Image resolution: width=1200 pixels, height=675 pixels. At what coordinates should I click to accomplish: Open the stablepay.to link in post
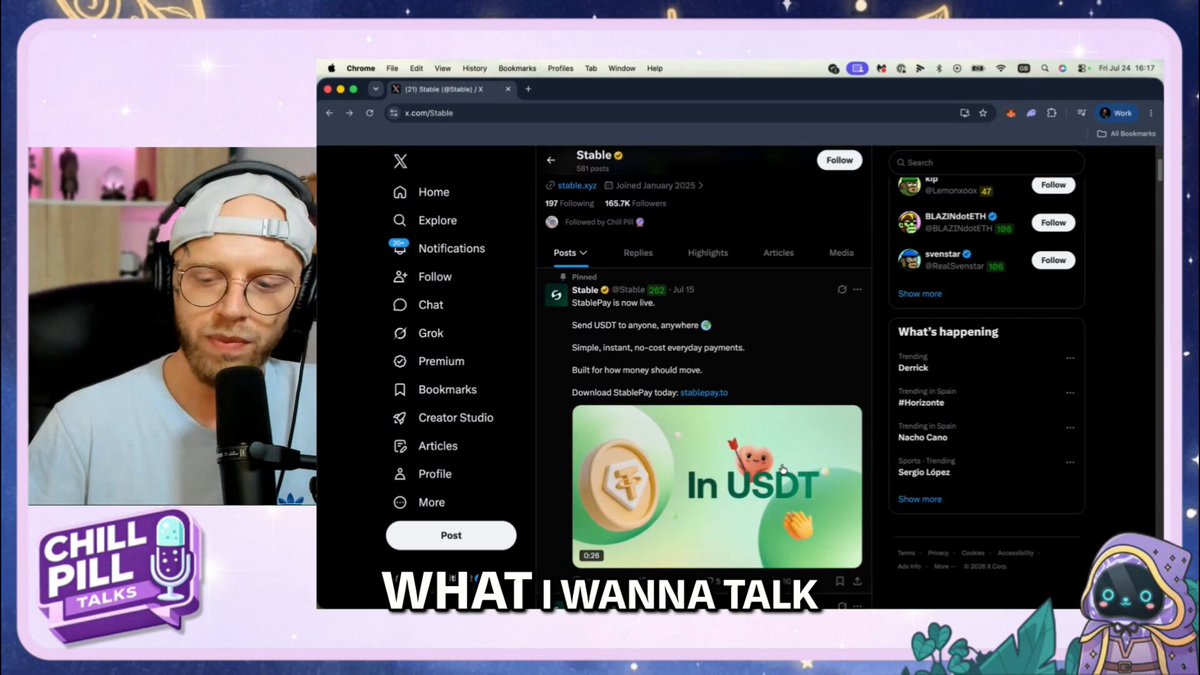704,392
